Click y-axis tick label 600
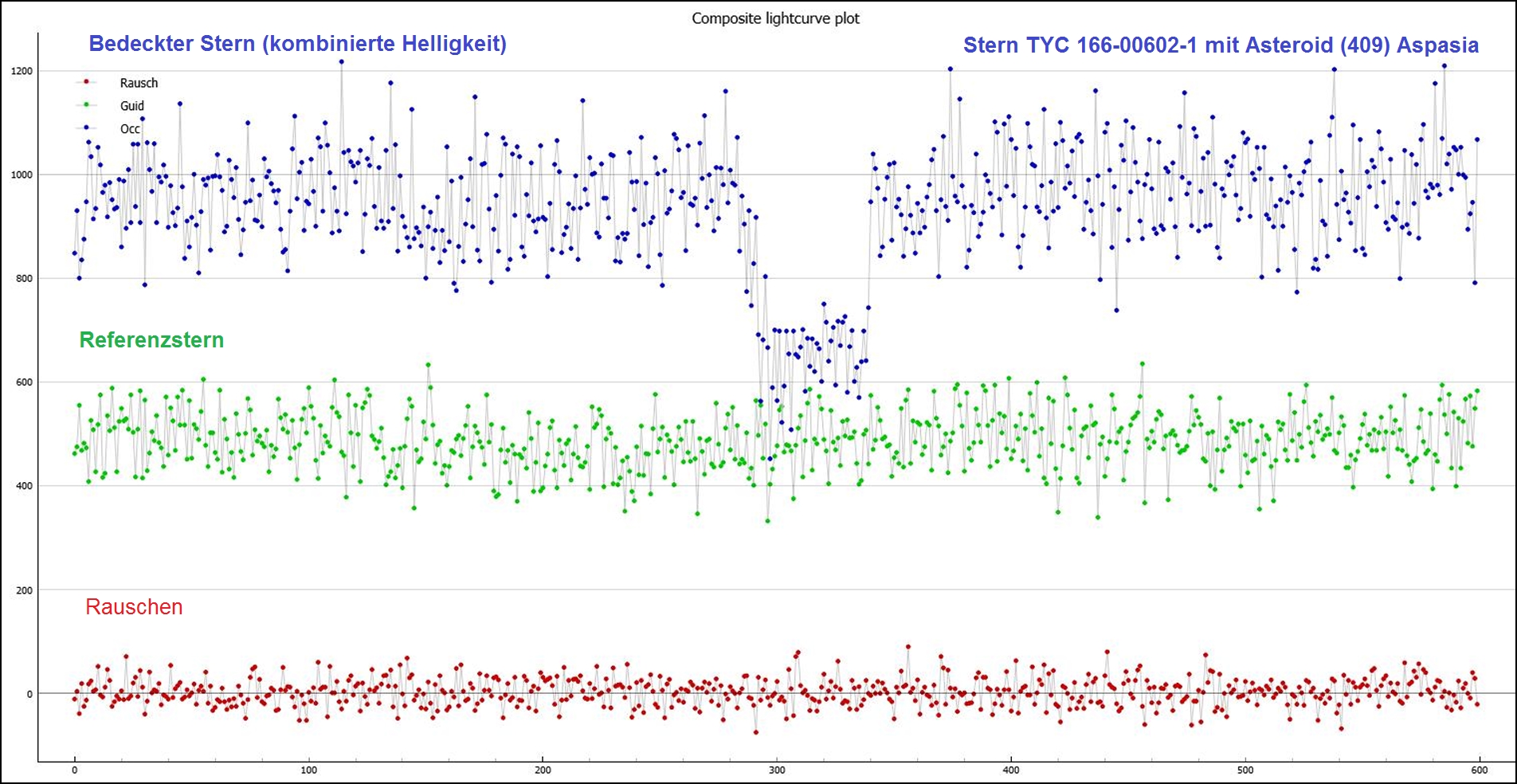Image resolution: width=1517 pixels, height=784 pixels. tap(25, 382)
